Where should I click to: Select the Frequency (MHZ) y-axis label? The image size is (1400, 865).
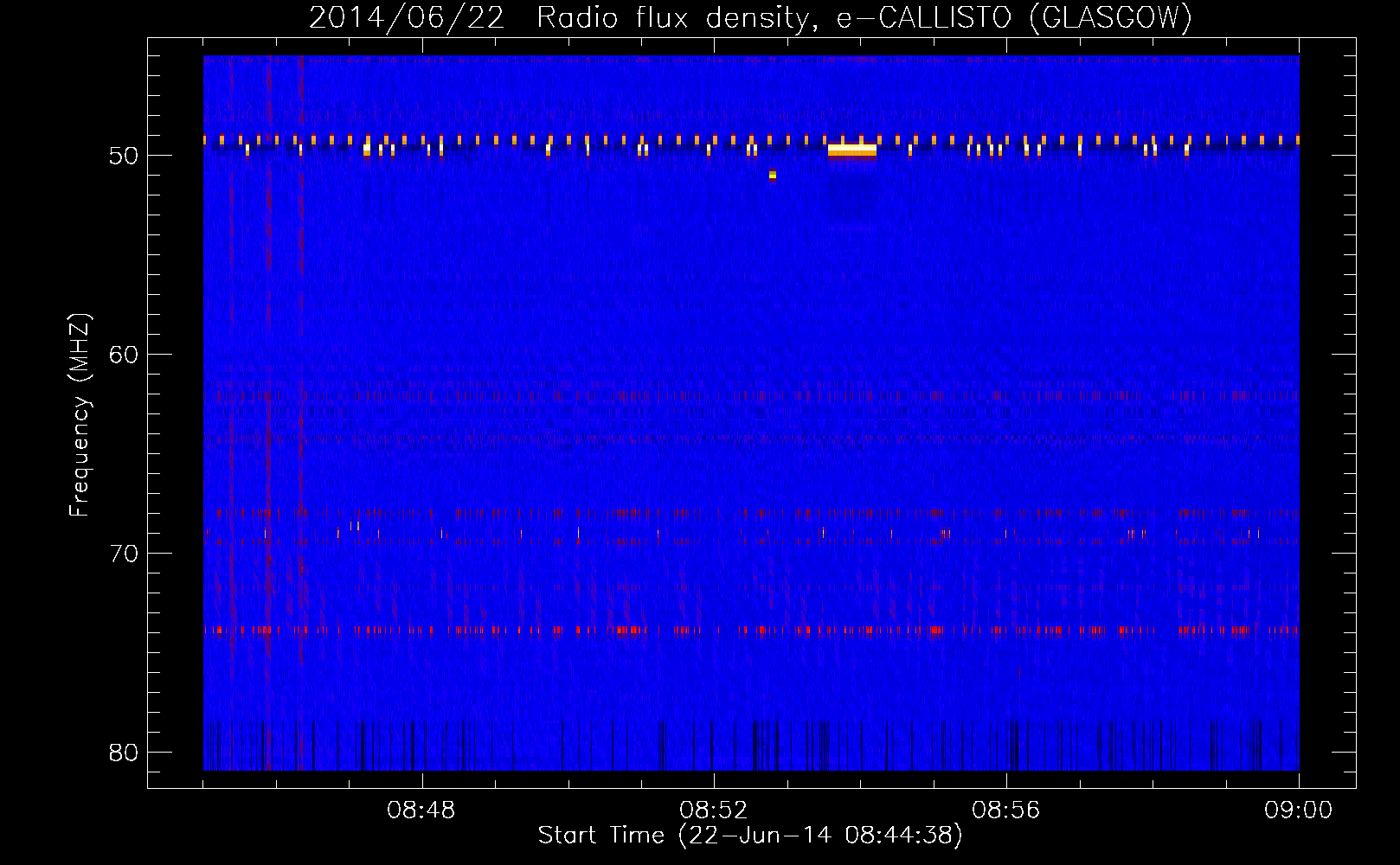click(x=80, y=415)
